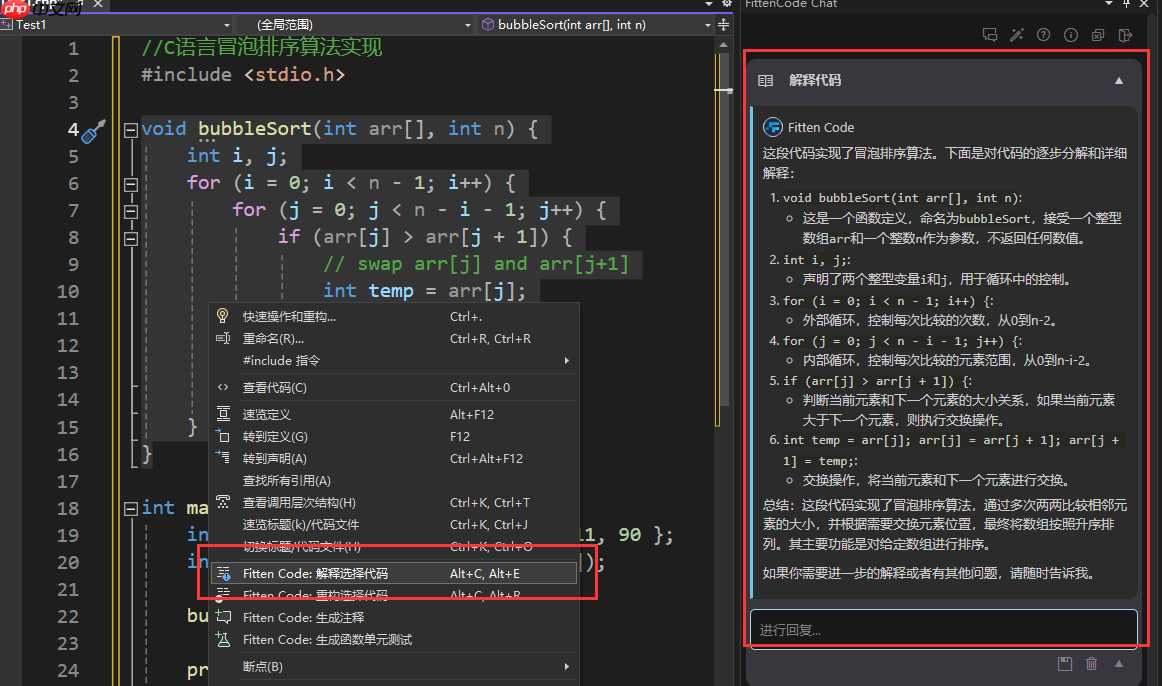Open Fitten Code help via the question mark icon
The image size is (1162, 686).
tap(1043, 34)
